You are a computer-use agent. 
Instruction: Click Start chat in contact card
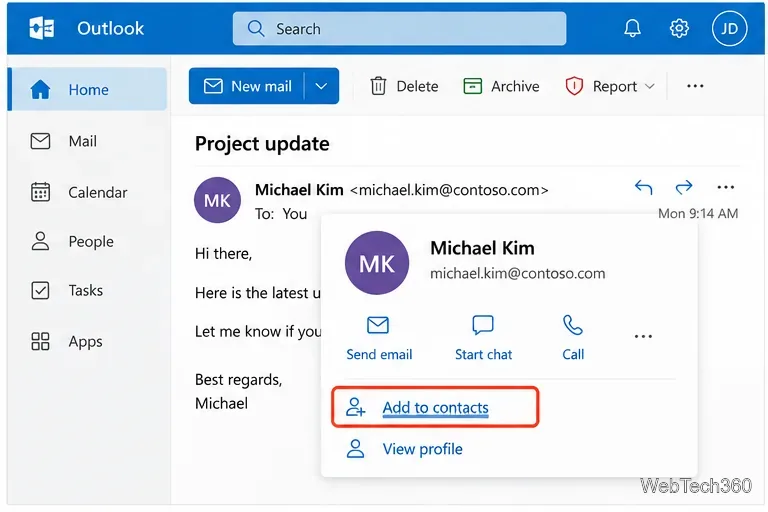tap(483, 339)
